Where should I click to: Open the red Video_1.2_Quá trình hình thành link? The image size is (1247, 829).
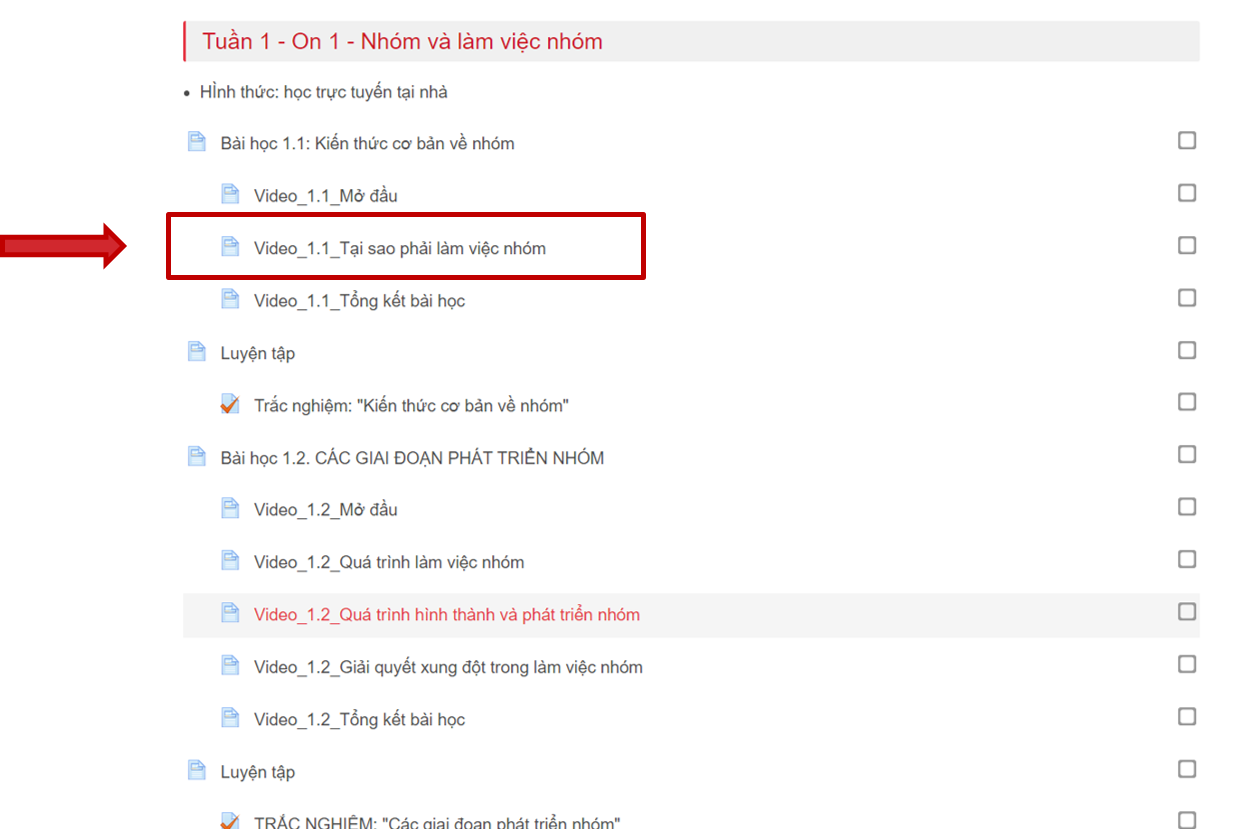446,615
